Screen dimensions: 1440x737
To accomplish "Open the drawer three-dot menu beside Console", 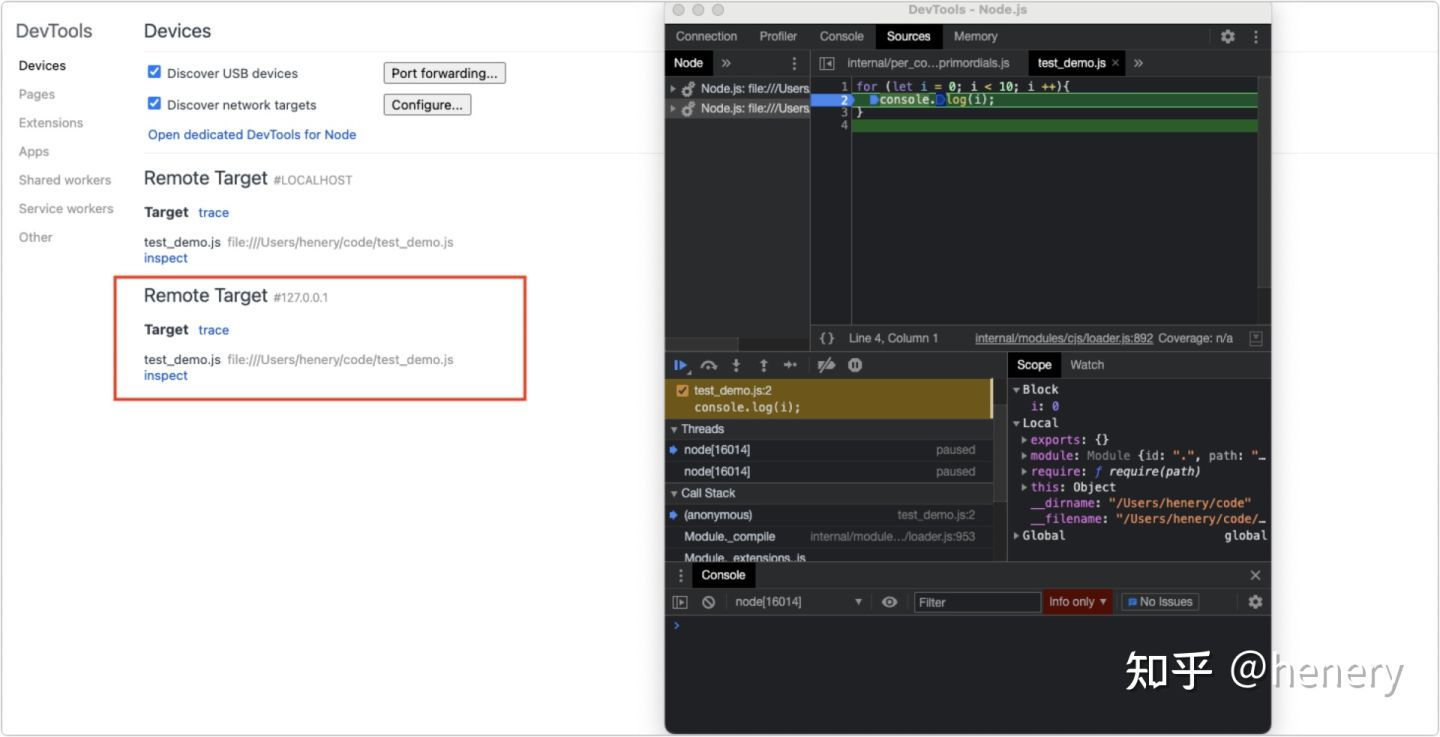I will click(x=681, y=575).
